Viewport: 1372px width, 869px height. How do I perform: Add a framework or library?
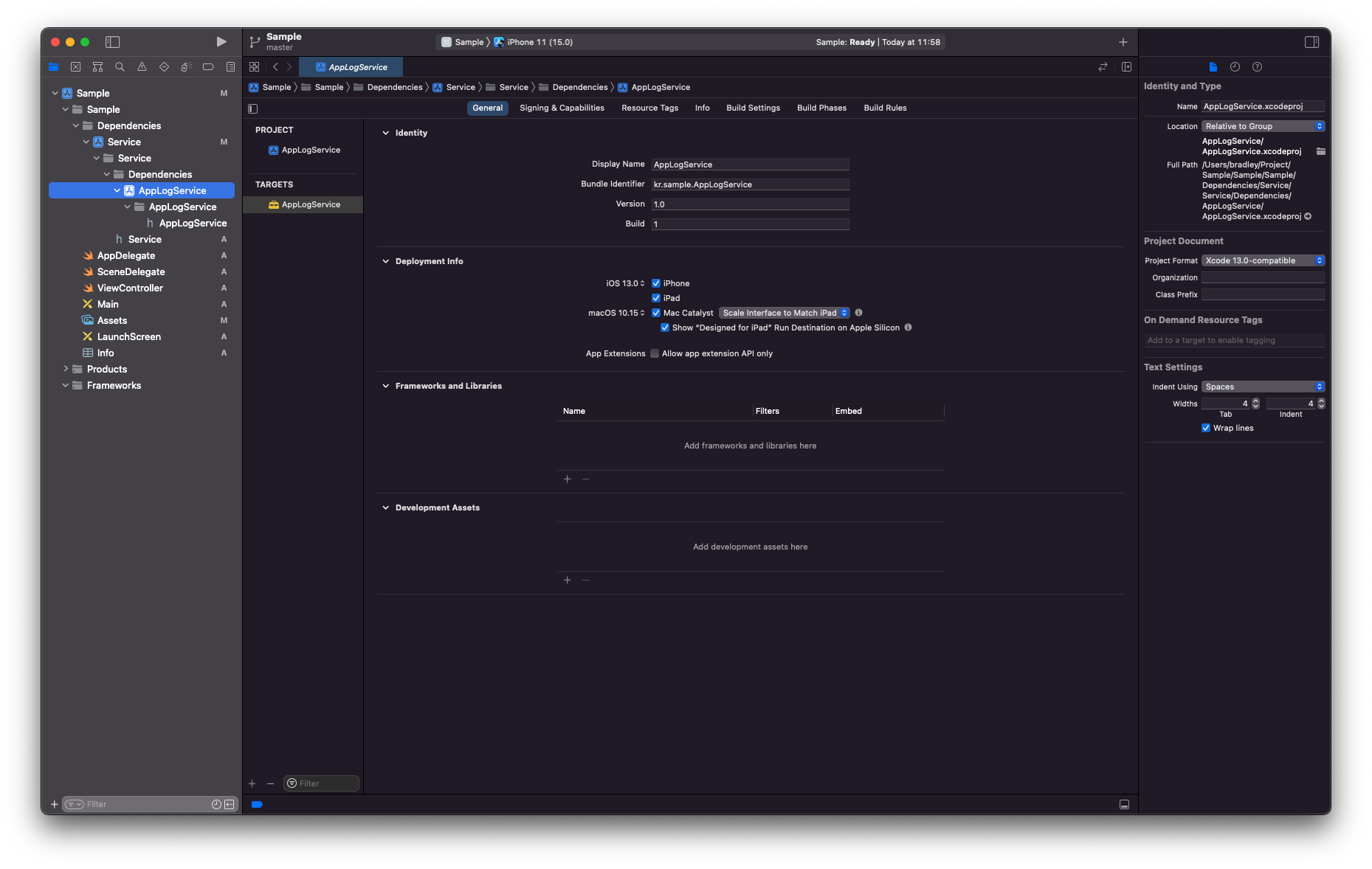tap(567, 479)
